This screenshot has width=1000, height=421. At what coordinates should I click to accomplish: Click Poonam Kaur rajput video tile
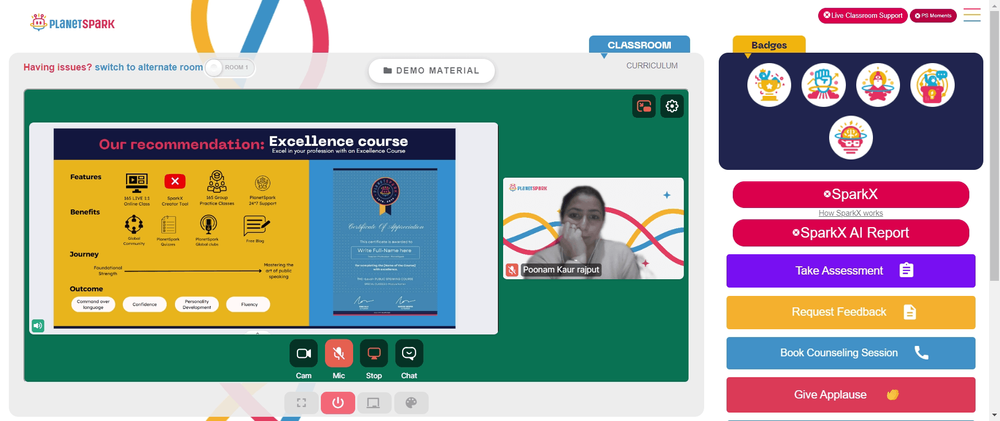(x=593, y=228)
